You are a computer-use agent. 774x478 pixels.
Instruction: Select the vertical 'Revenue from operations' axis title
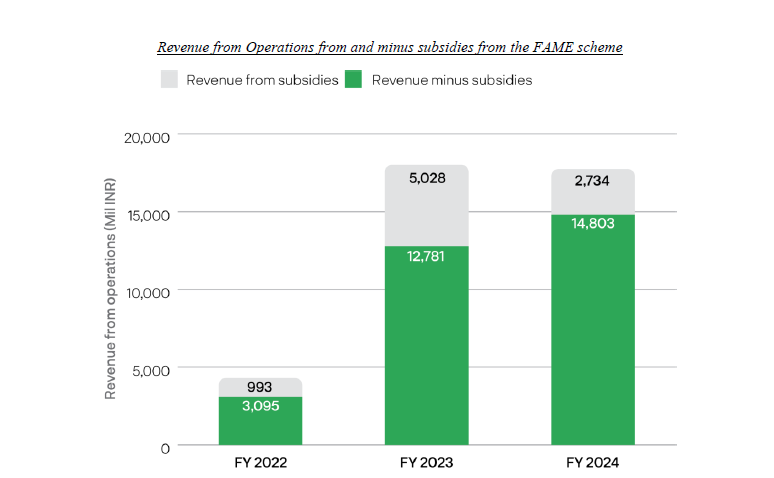(x=112, y=290)
